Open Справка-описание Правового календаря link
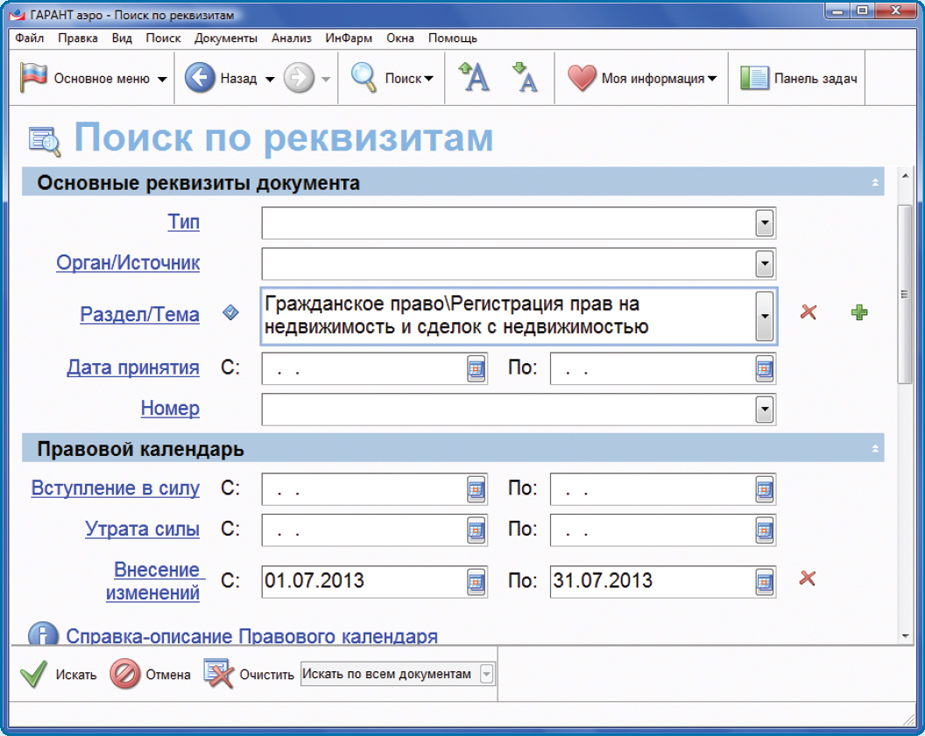 click(251, 636)
